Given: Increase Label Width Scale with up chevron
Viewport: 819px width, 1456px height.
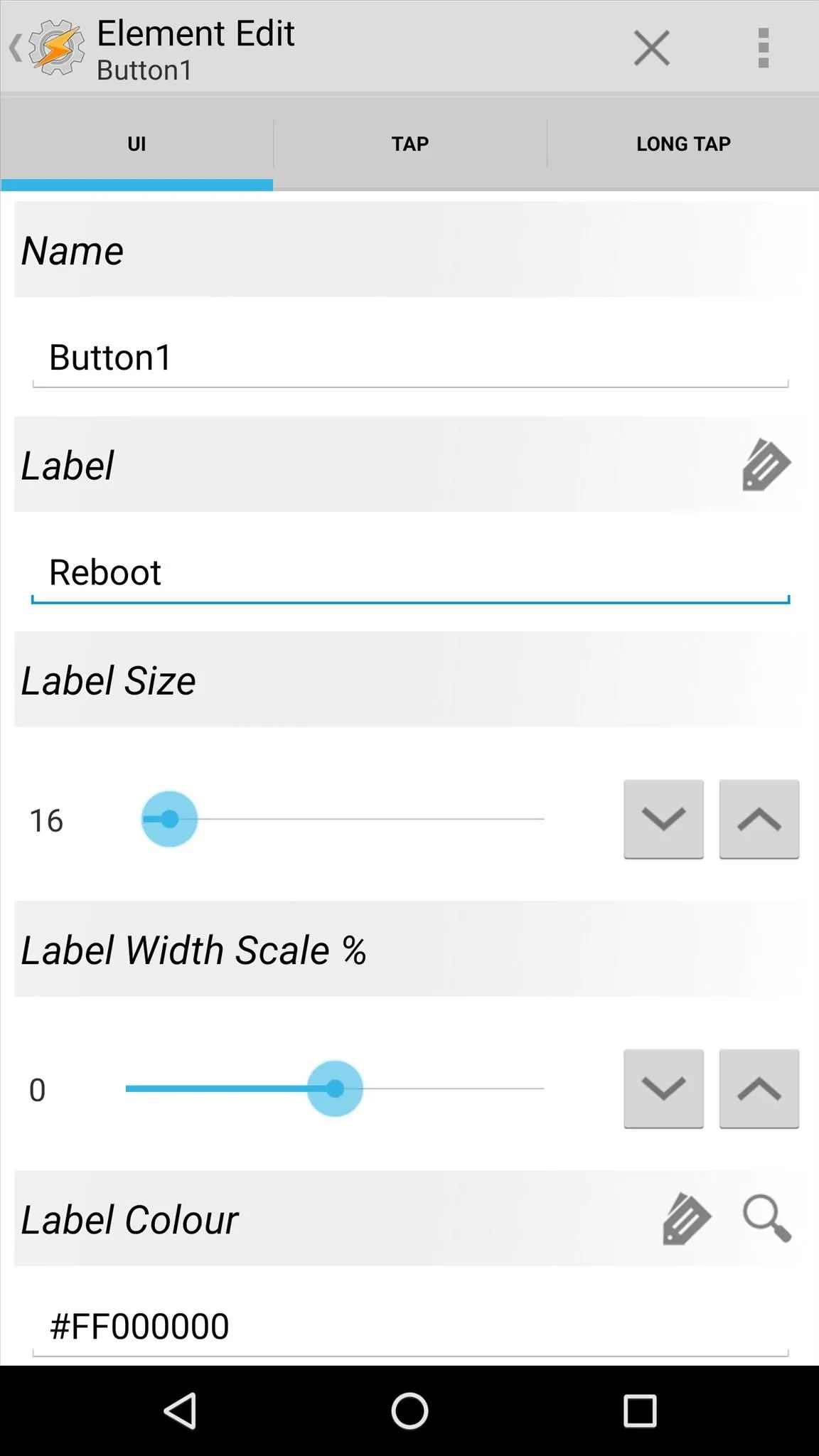Looking at the screenshot, I should [x=759, y=1088].
